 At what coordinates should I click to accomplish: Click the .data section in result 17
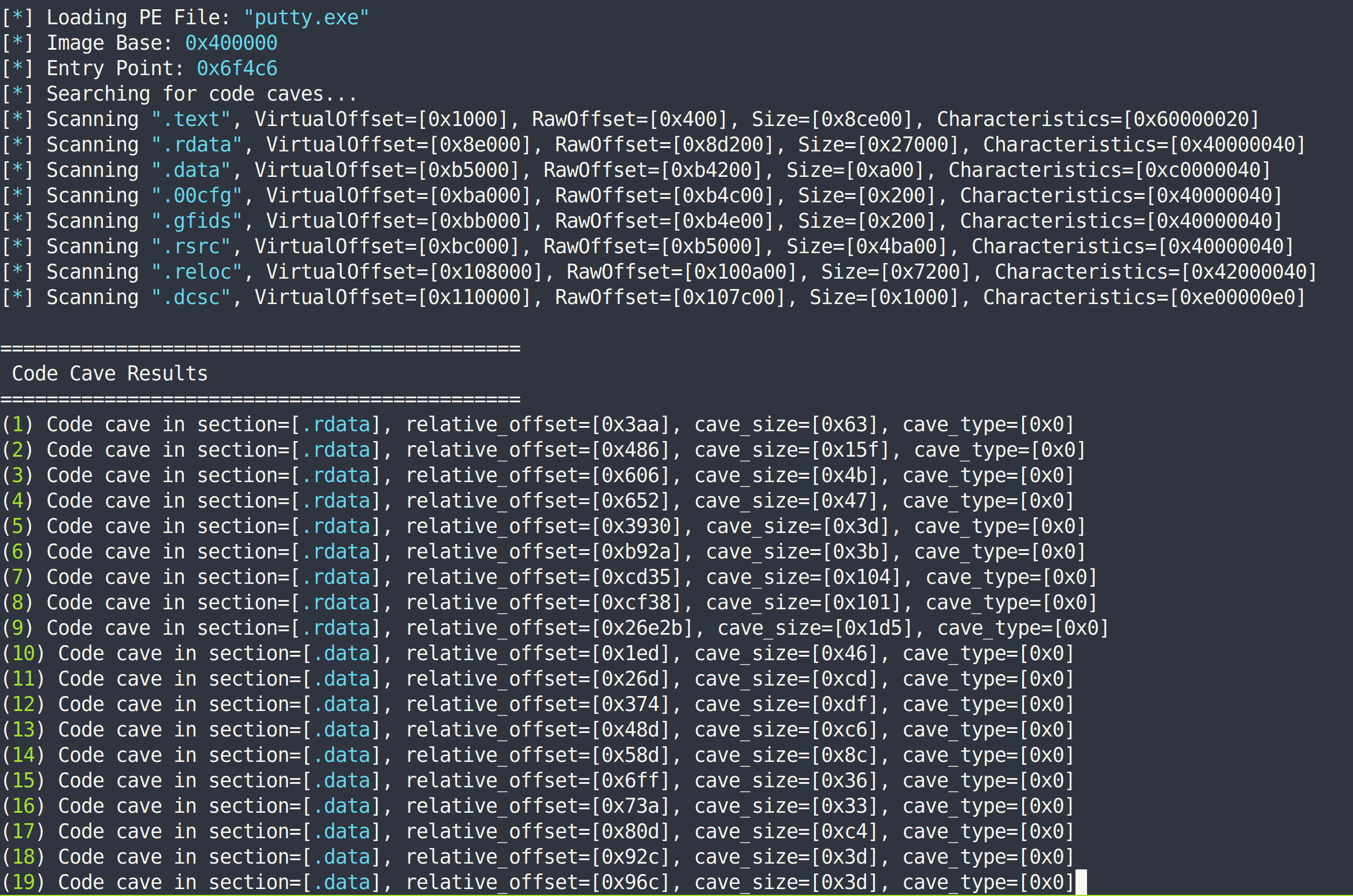(x=341, y=831)
